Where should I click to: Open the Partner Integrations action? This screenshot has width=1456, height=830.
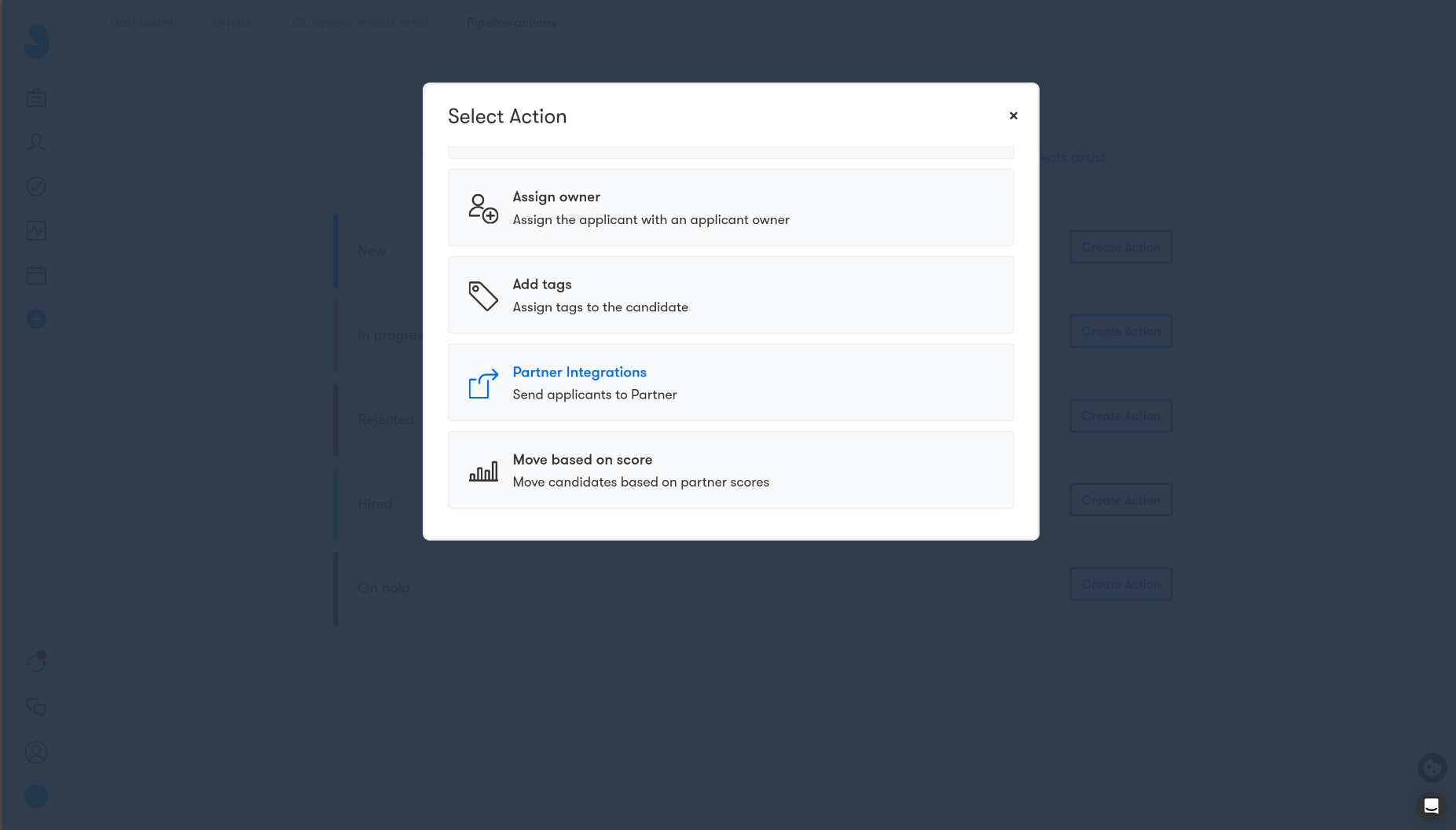click(x=731, y=382)
